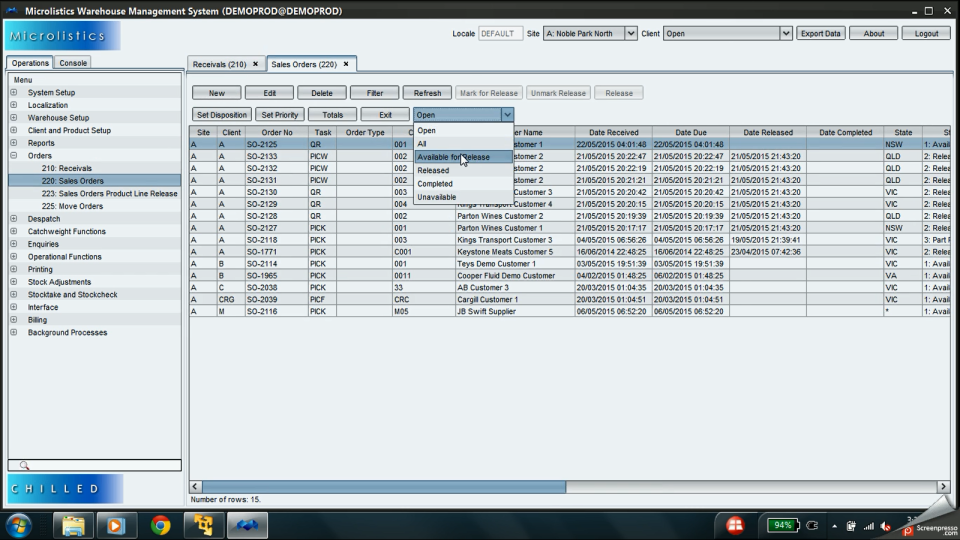Show hidden tray icons arrow
The width and height of the screenshot is (960, 540).
834,526
